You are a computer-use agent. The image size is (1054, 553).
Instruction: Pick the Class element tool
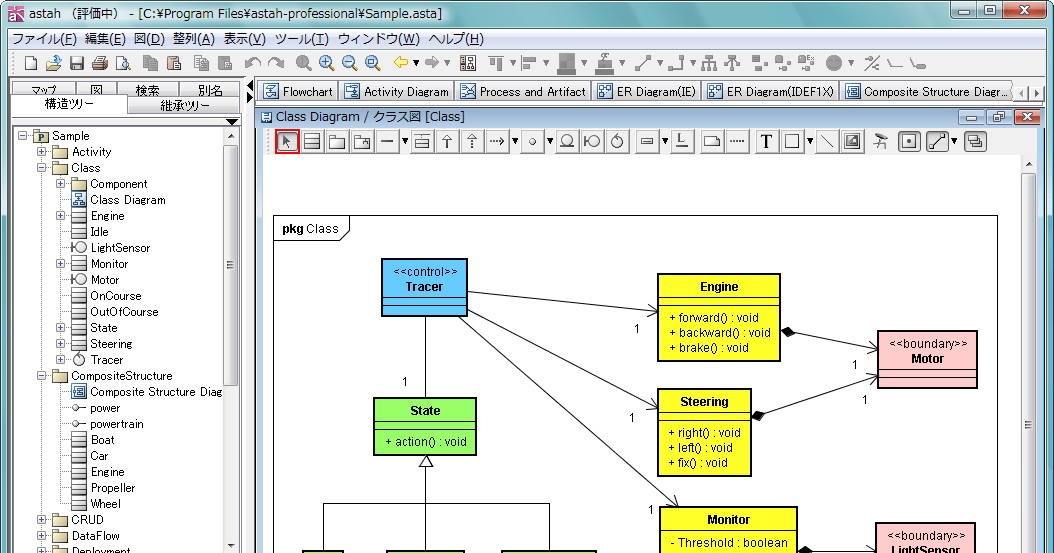313,142
